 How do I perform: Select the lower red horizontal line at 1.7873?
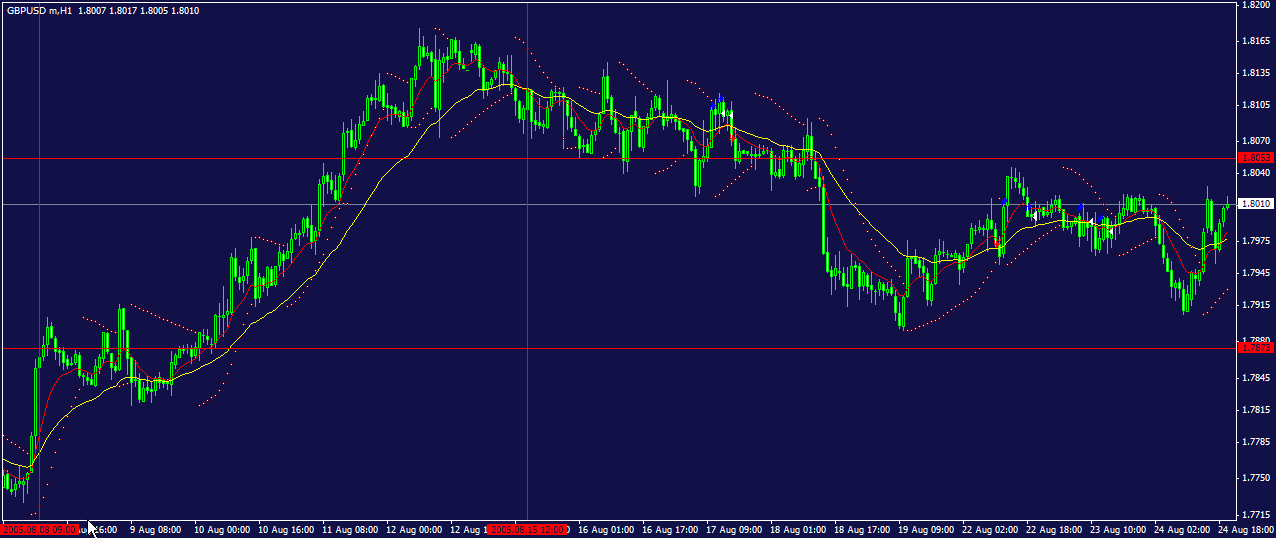coord(618,348)
